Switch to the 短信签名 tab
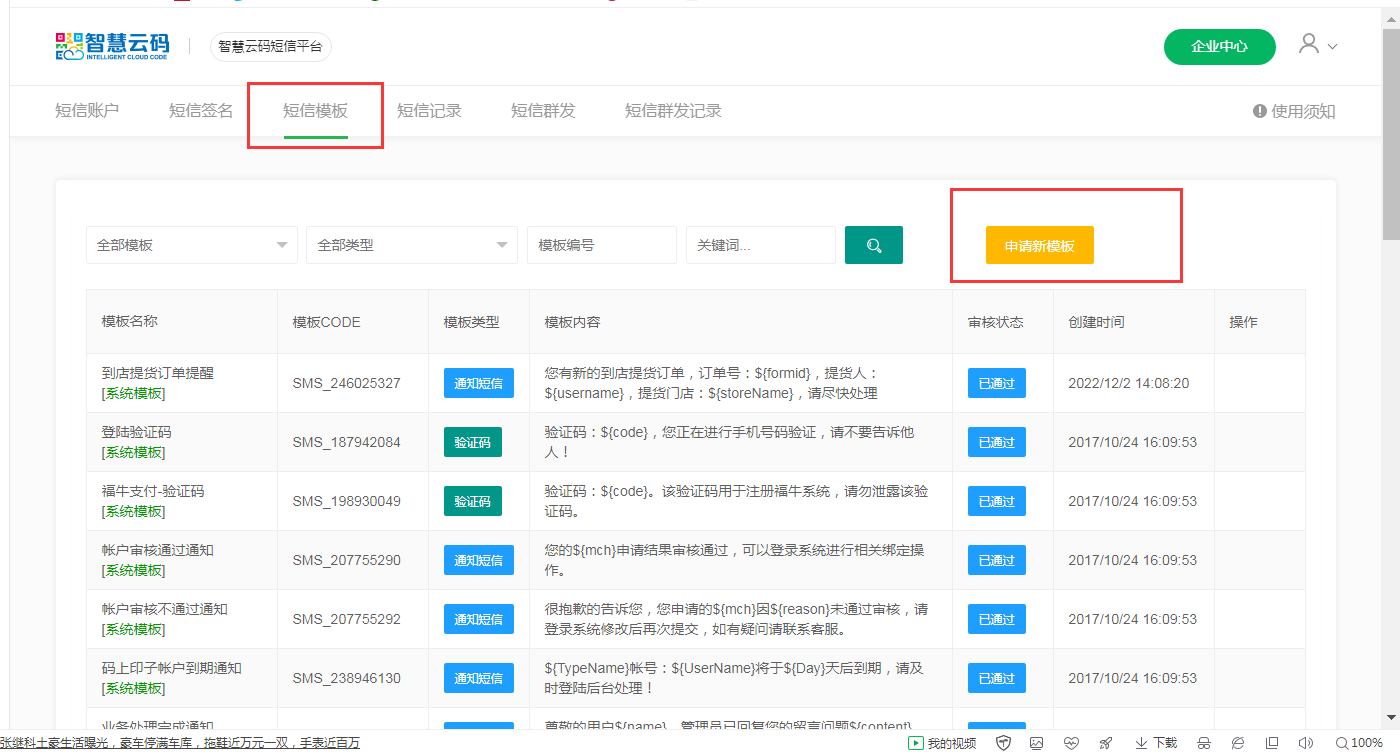The height and width of the screenshot is (755, 1400). pos(201,111)
